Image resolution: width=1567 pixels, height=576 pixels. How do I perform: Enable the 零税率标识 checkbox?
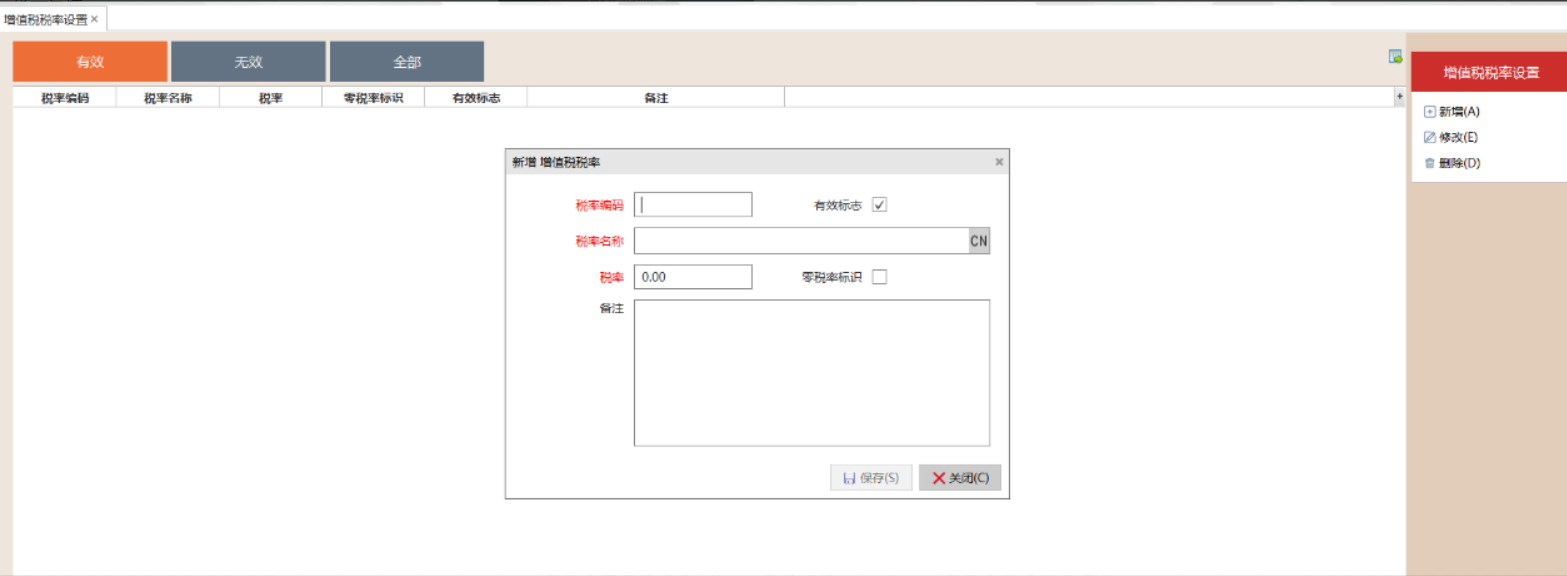click(x=880, y=277)
